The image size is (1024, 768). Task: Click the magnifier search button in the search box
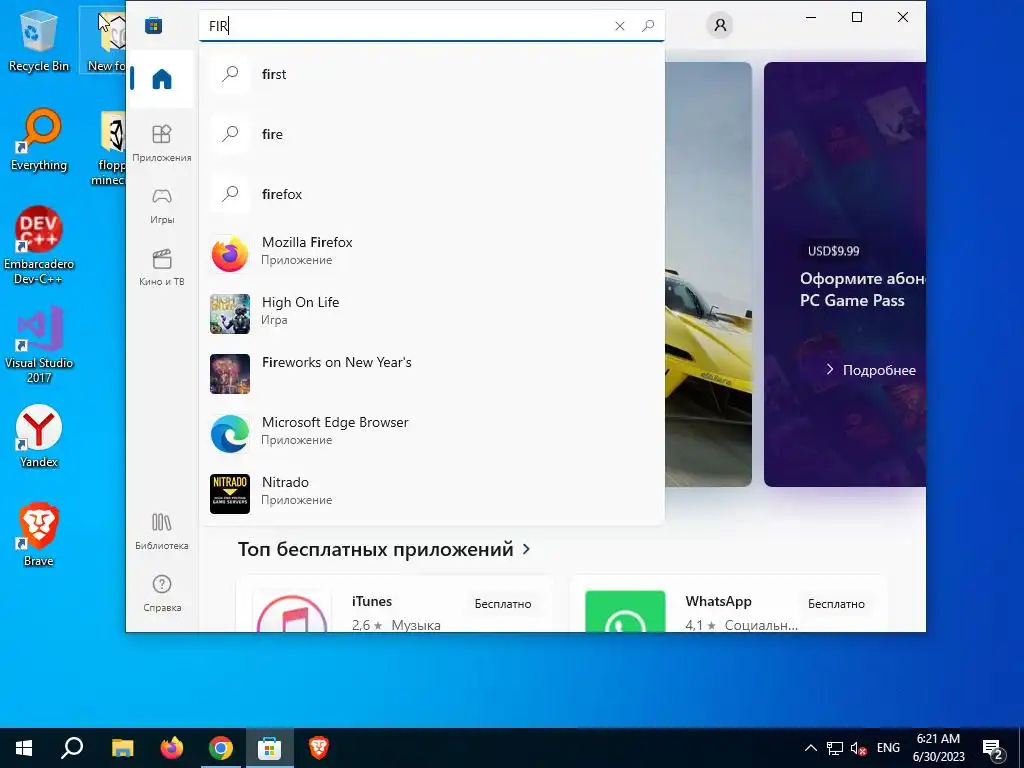click(648, 26)
